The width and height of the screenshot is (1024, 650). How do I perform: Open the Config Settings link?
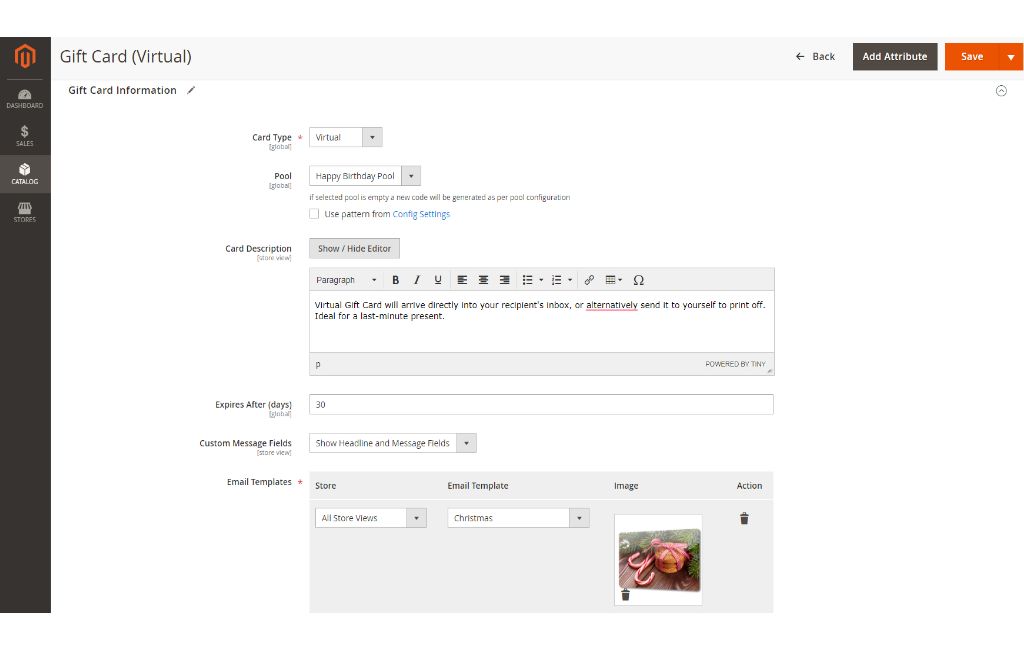click(x=421, y=214)
